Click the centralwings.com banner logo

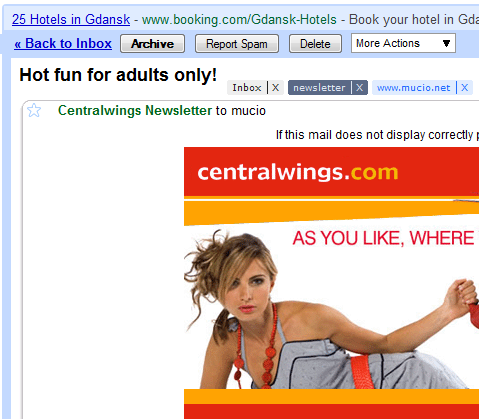298,172
